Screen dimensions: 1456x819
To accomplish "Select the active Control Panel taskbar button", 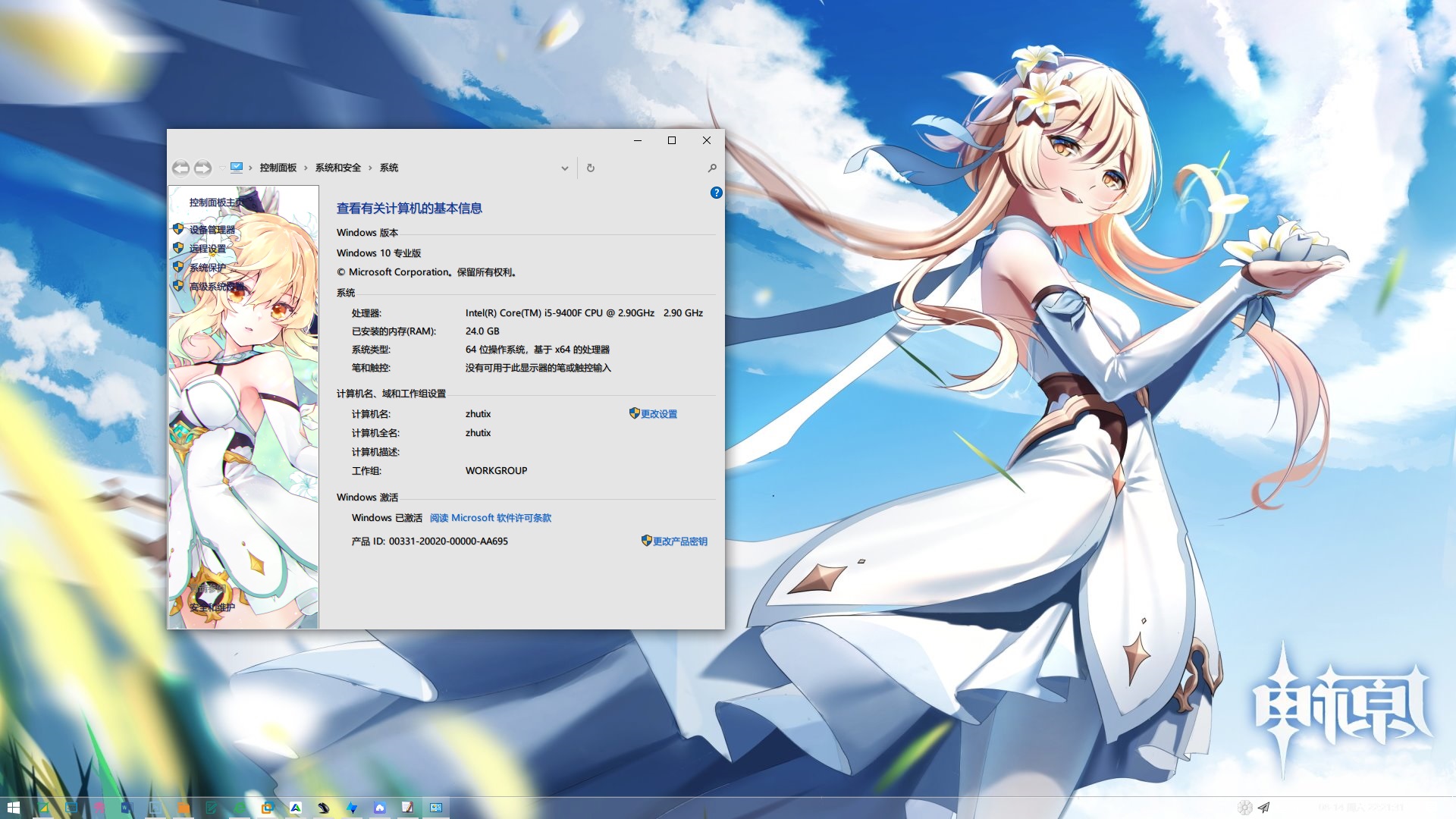I will [x=436, y=808].
